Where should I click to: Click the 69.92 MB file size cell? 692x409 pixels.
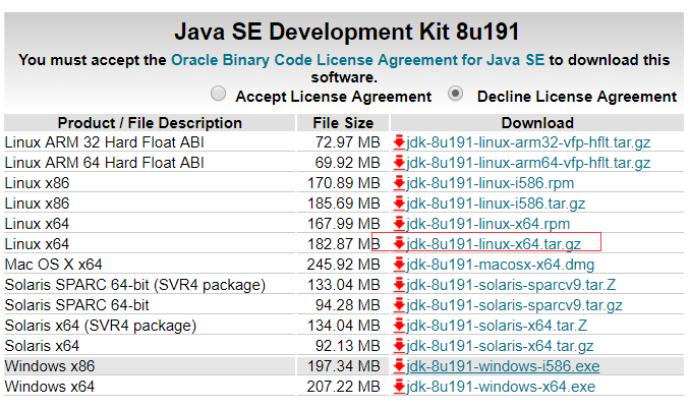[347, 163]
